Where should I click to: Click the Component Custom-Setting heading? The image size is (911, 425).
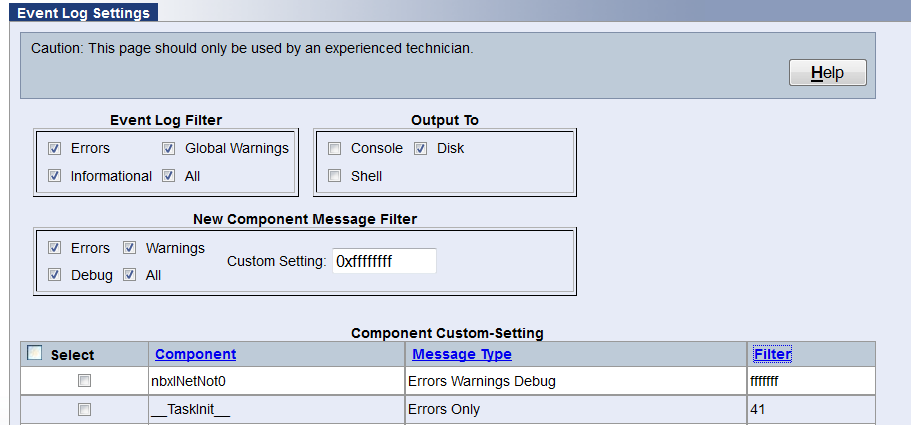(x=447, y=333)
